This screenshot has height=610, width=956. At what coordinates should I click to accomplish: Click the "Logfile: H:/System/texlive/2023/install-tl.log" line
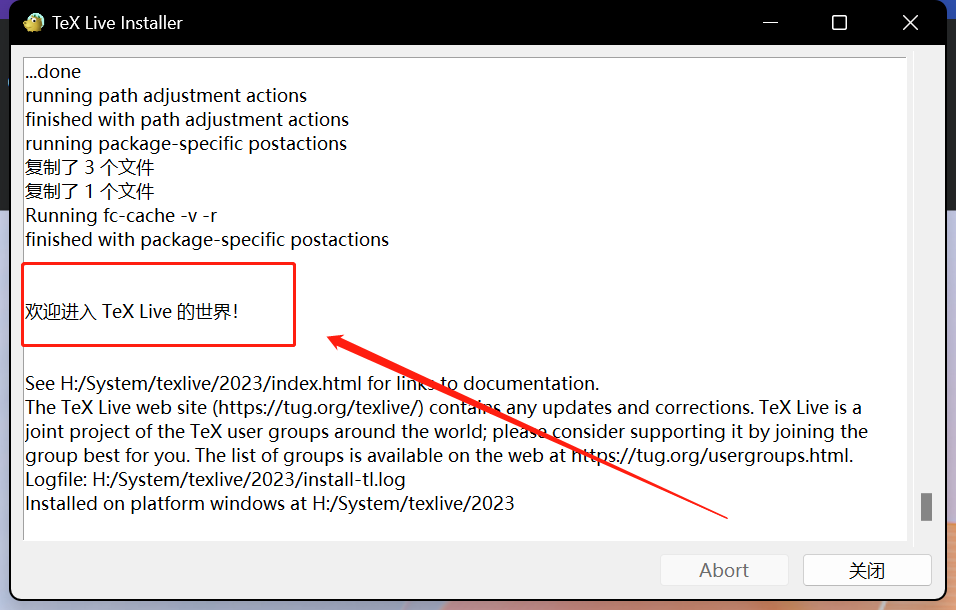pyautogui.click(x=215, y=480)
